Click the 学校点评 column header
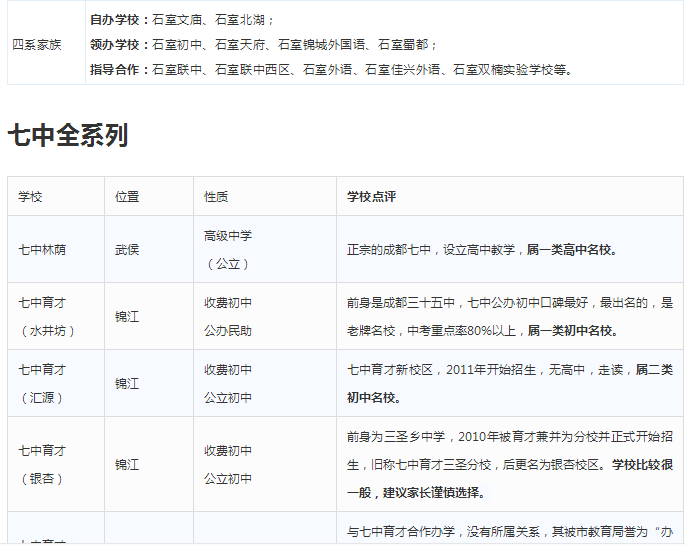Screen dimensions: 685x545 (371, 197)
